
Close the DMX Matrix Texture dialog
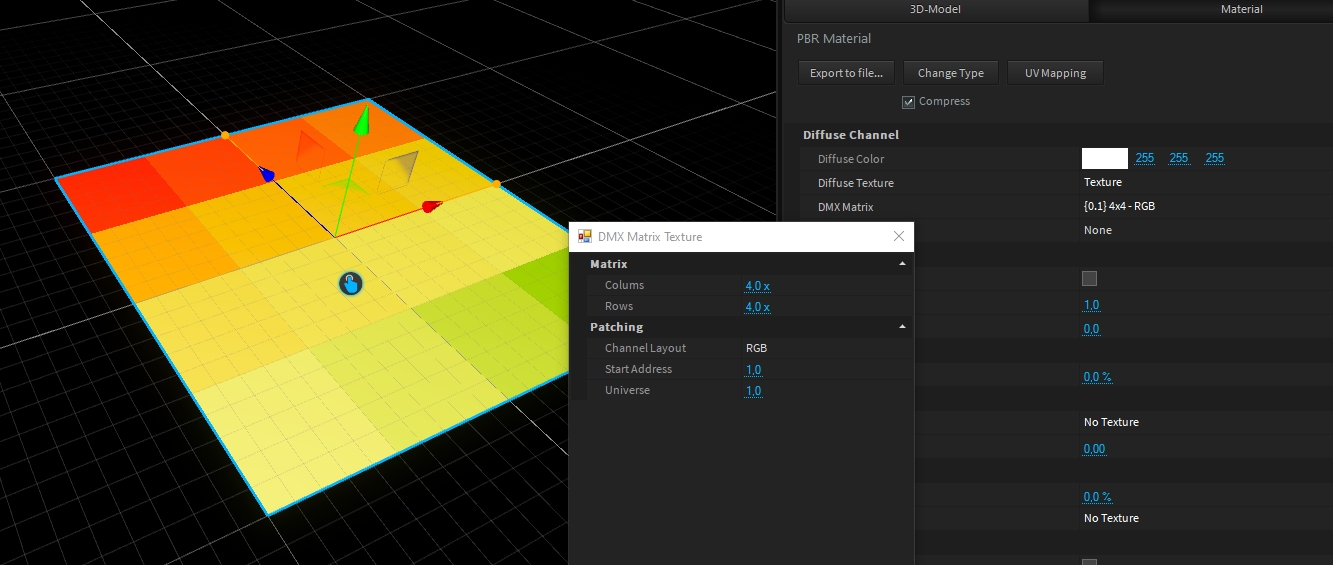898,237
